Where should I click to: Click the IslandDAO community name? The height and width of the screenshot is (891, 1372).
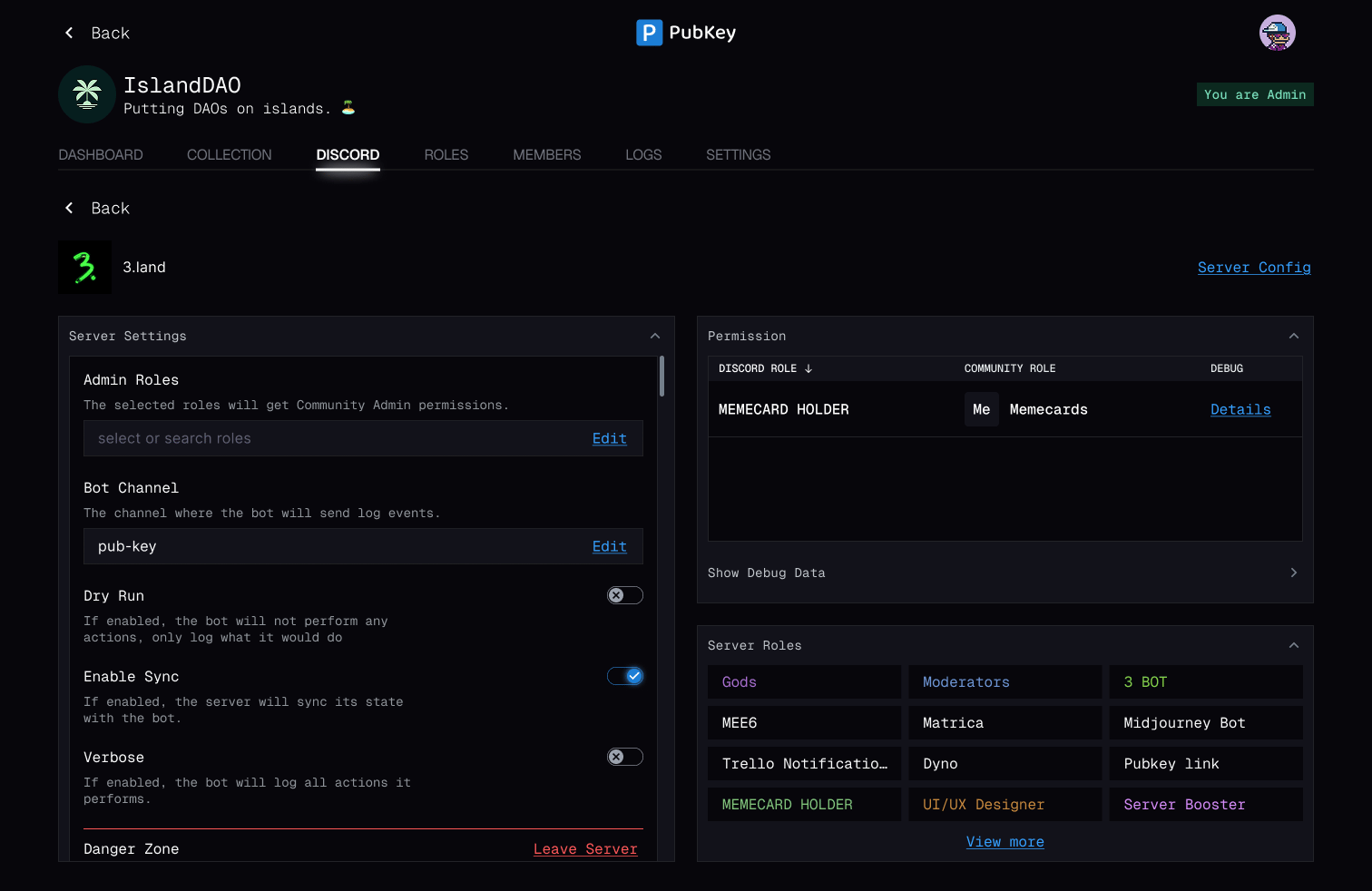[182, 85]
